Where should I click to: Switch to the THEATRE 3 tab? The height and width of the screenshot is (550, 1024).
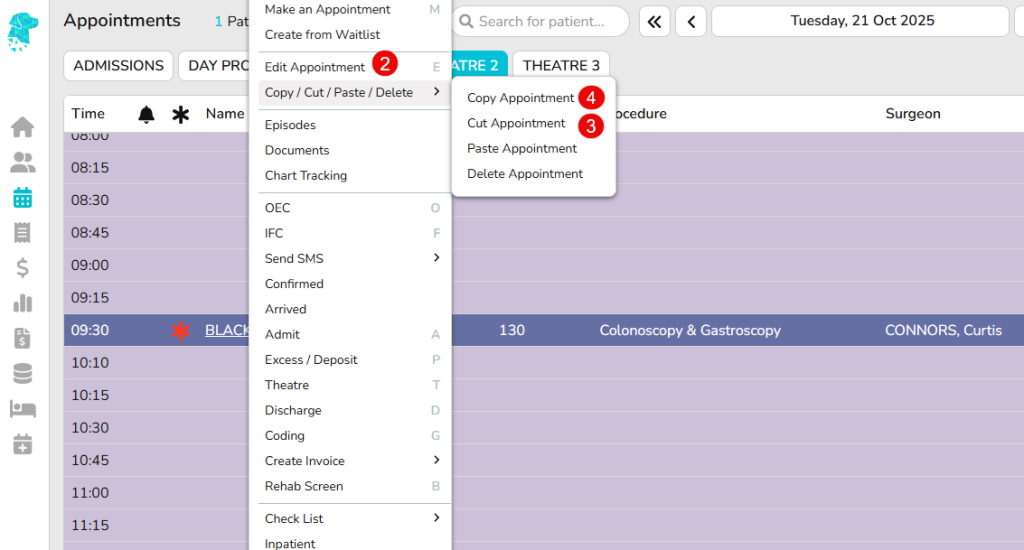coord(561,66)
